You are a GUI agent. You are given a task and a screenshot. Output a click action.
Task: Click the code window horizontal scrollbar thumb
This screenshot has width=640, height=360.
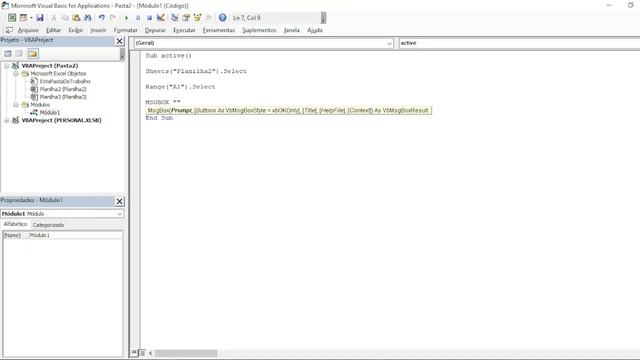click(186, 353)
